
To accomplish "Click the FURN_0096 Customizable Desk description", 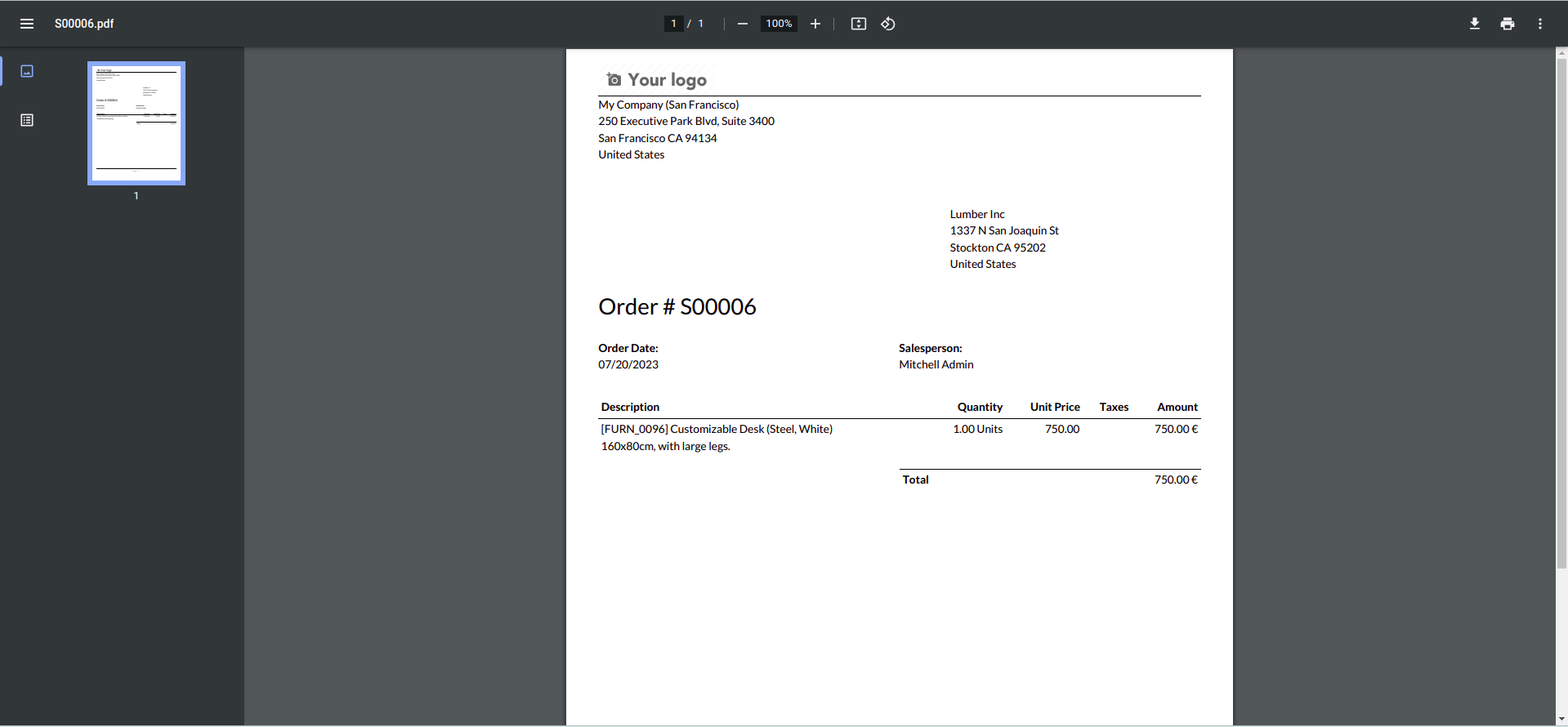I will (717, 429).
